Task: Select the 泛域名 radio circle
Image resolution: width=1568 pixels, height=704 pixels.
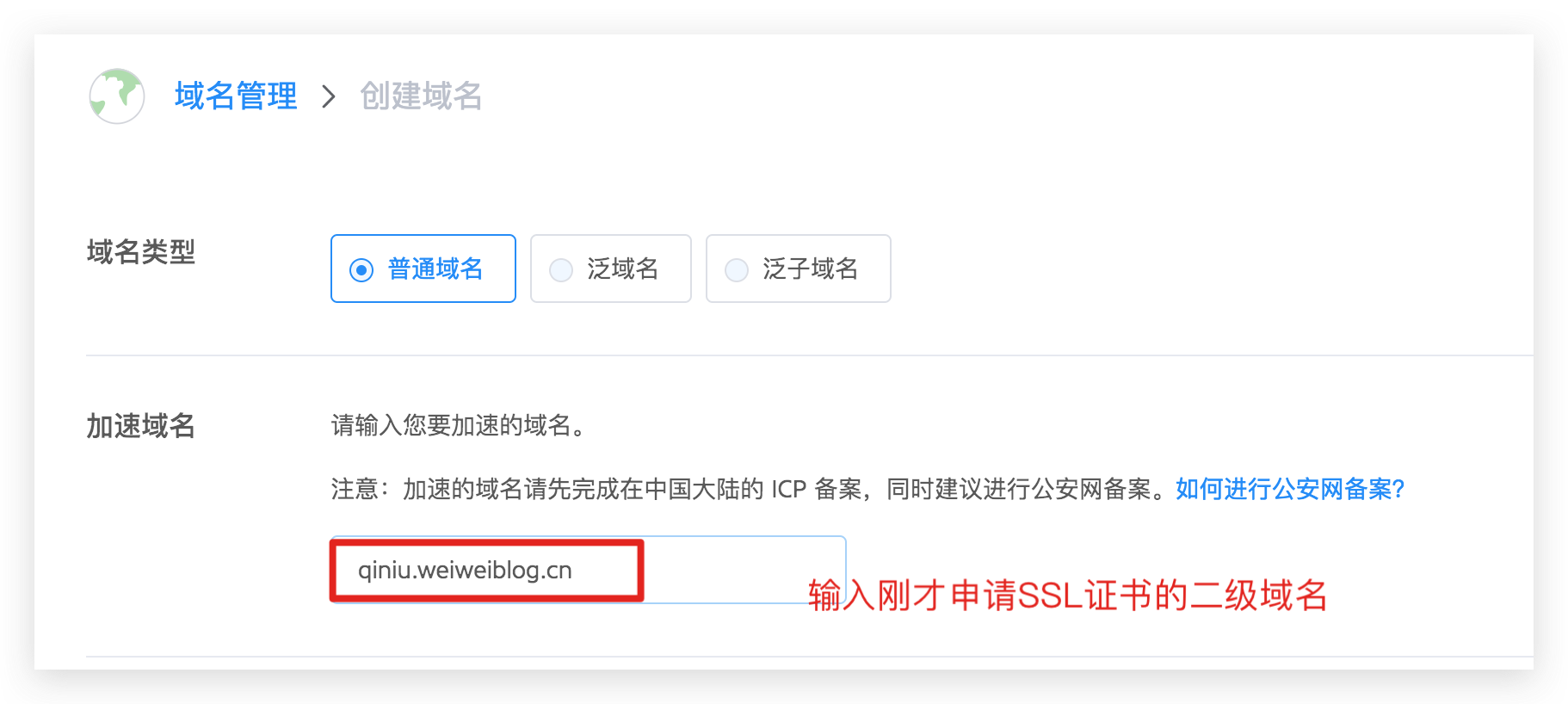Action: (561, 270)
